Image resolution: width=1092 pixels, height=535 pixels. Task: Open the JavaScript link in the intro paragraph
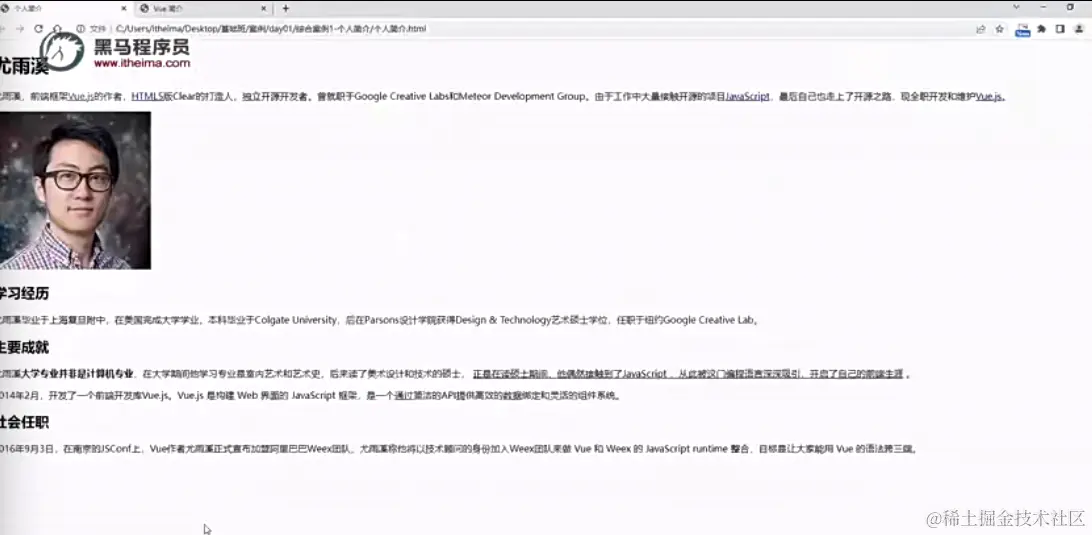[x=747, y=97]
